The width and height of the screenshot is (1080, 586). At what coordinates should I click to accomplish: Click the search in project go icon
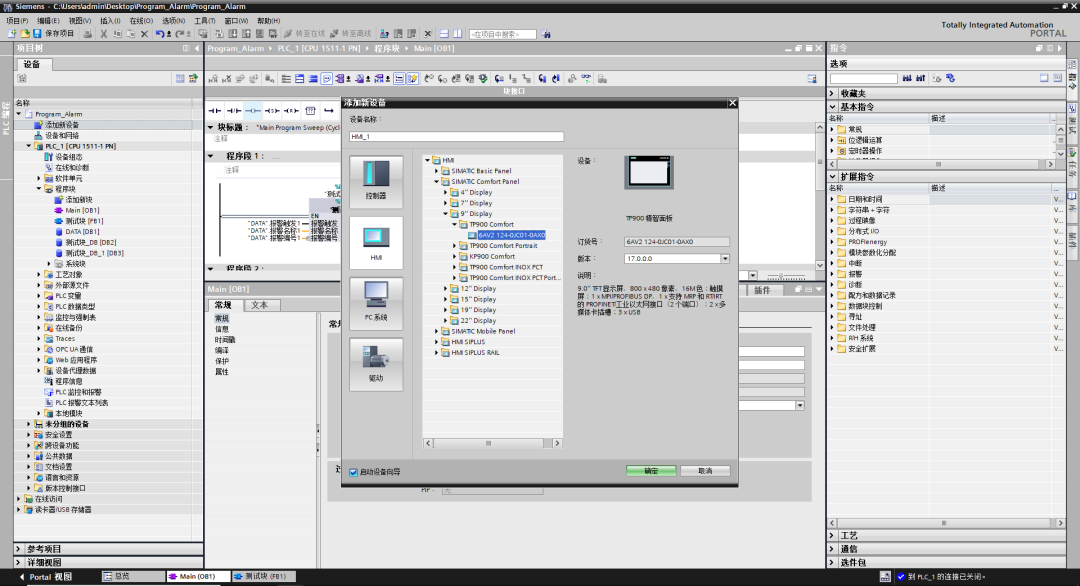(546, 34)
